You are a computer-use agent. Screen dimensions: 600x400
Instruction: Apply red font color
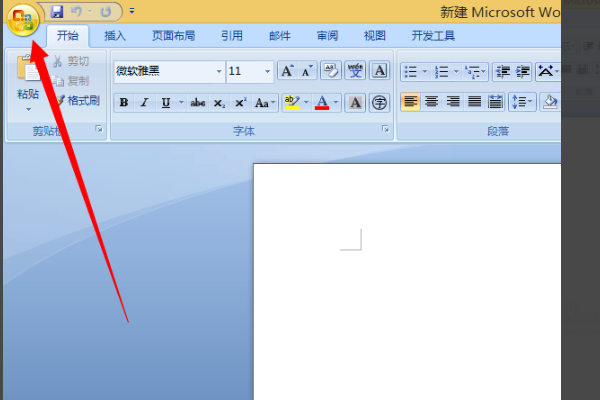click(322, 103)
